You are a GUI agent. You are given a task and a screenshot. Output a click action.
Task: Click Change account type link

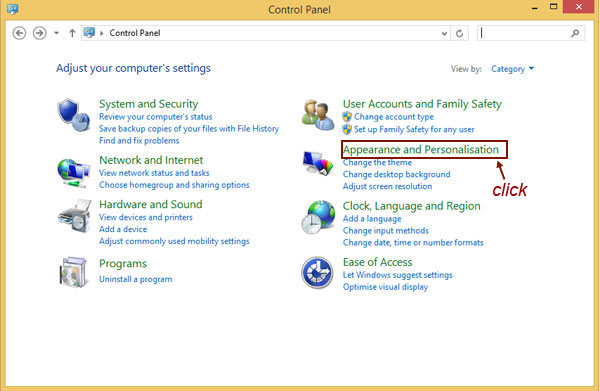coord(394,117)
